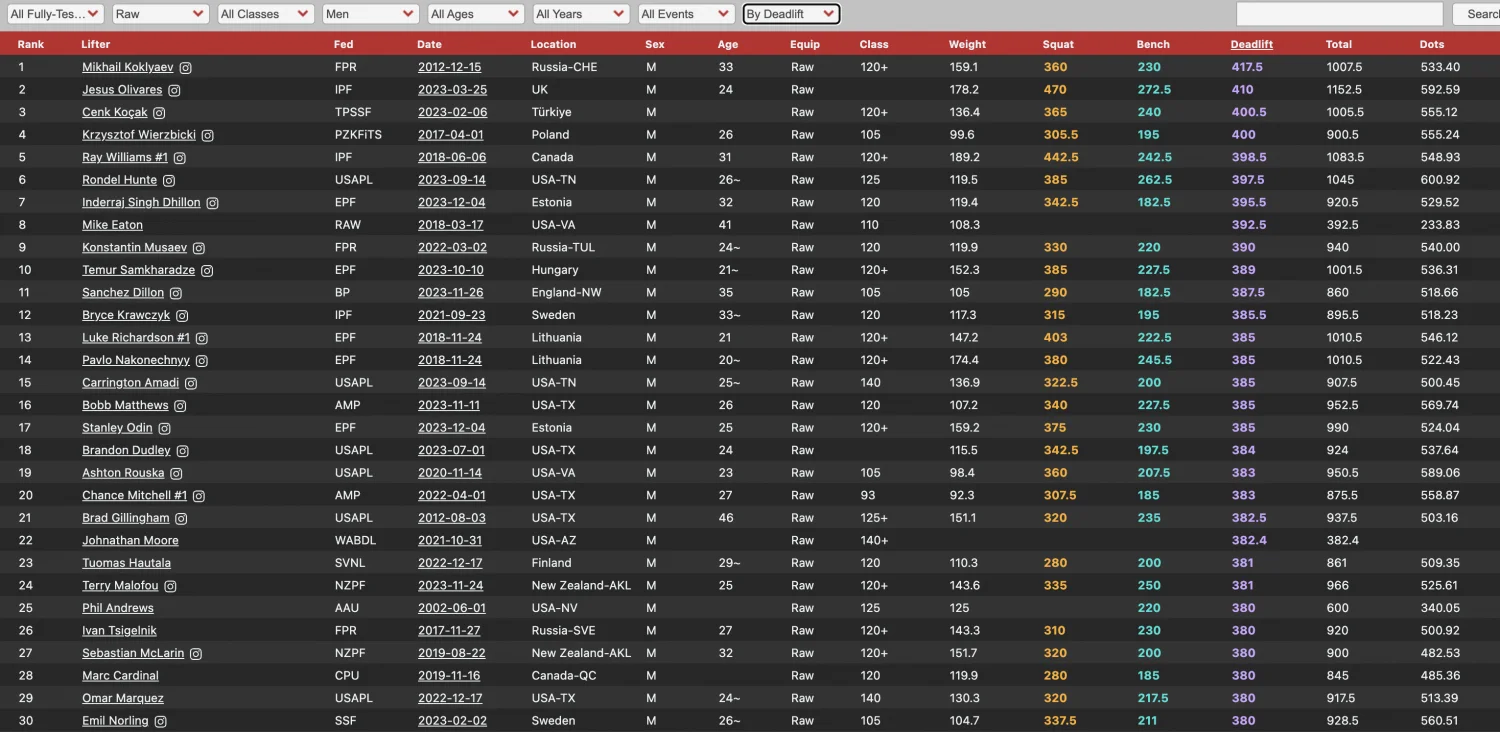Viewport: 1500px width, 732px height.
Task: Open the By Deadlift sorting dropdown
Action: (x=790, y=13)
